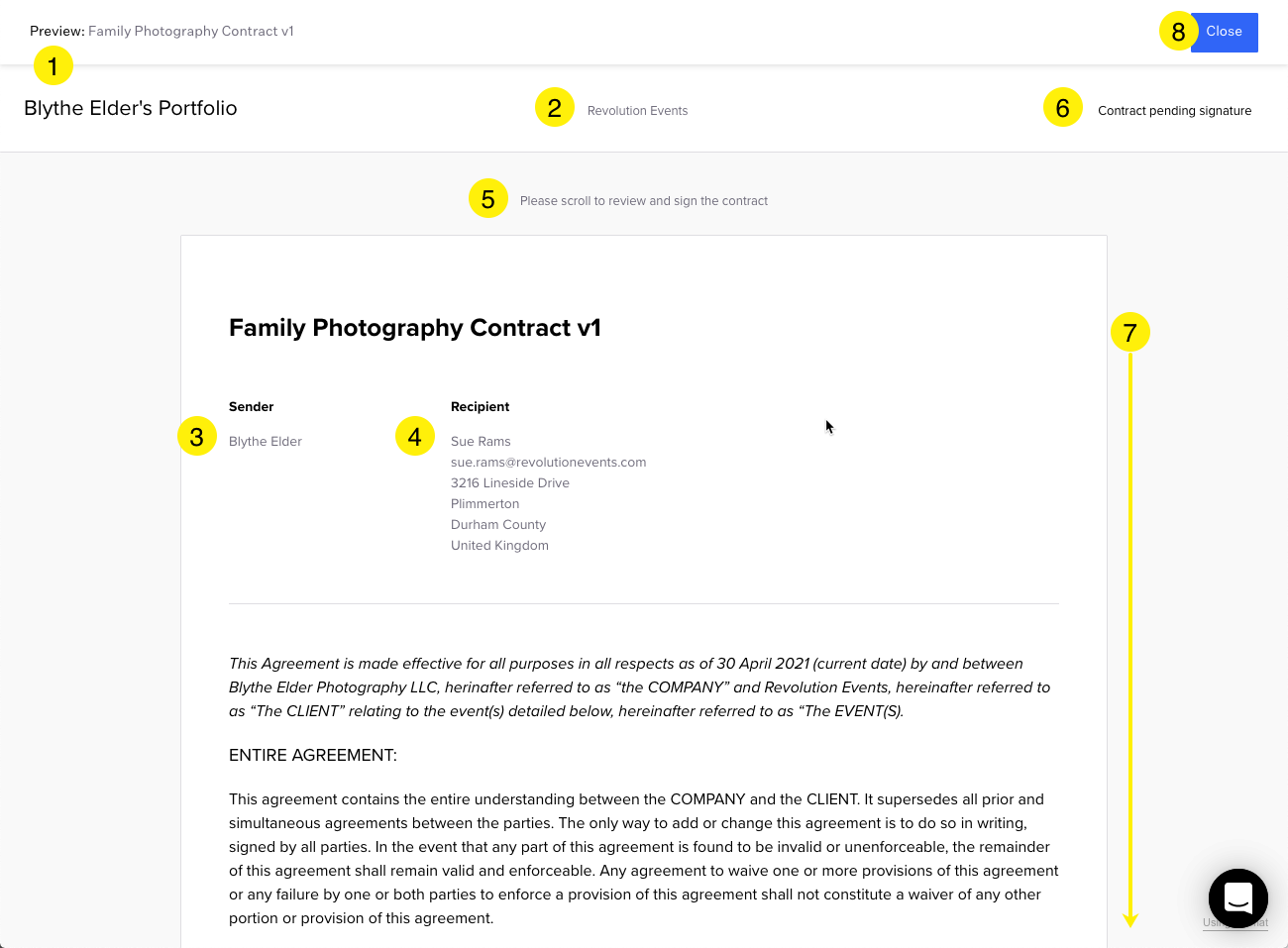Click yellow annotation marker number 4
Viewport: 1288px width, 948px height.
pos(415,436)
